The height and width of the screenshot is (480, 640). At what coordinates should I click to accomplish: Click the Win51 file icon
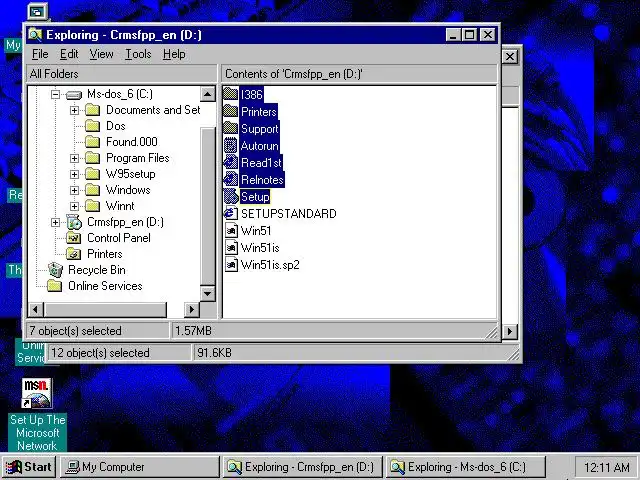click(x=231, y=231)
